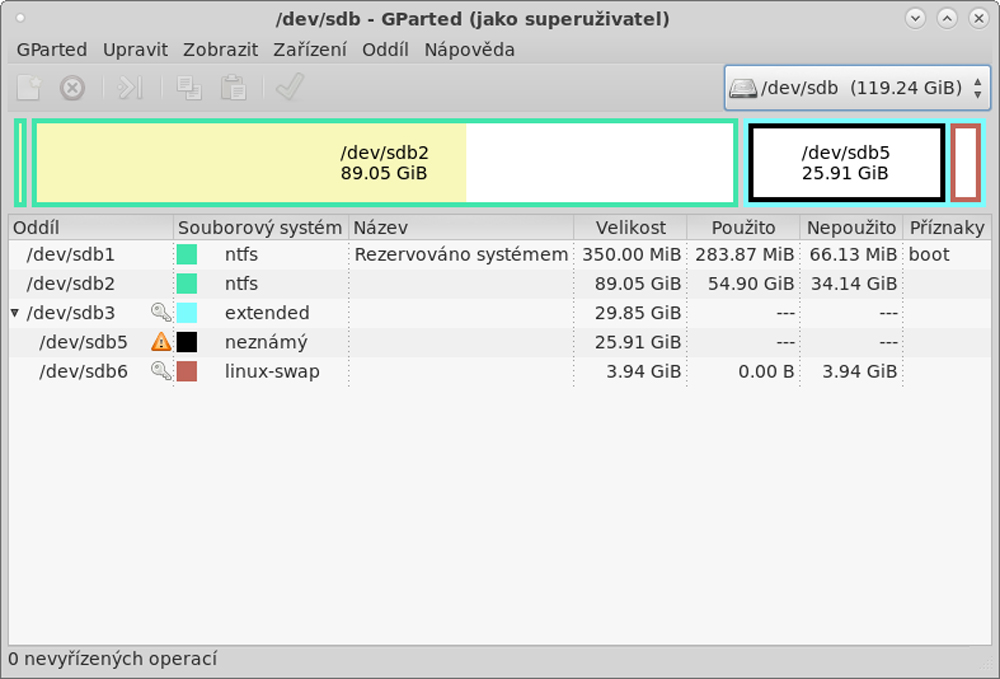Click the key icon beside /dev/sdb3

click(x=161, y=312)
